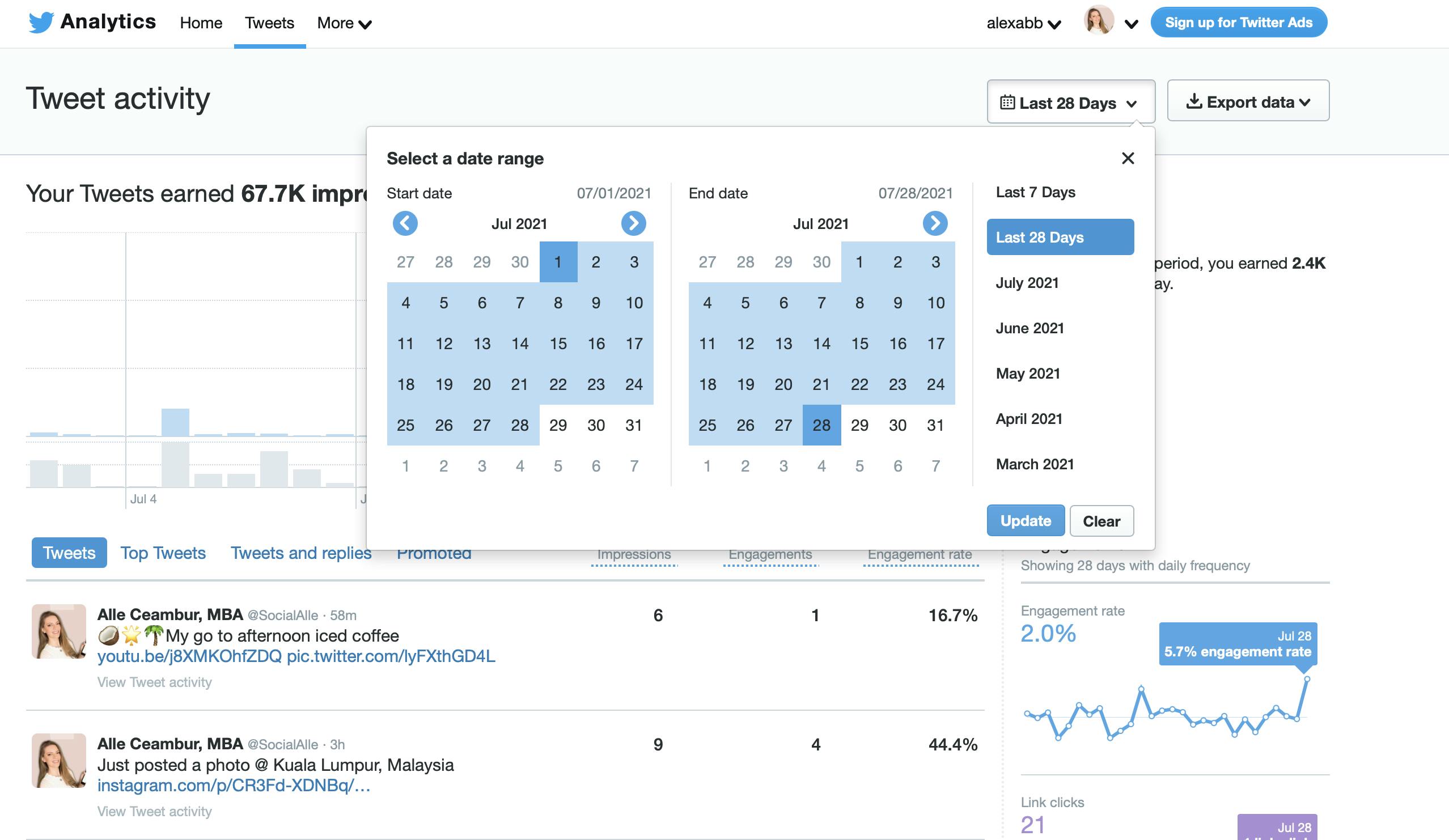Click the Twitter bird Analytics logo
Viewport: 1449px width, 840px height.
(40, 22)
